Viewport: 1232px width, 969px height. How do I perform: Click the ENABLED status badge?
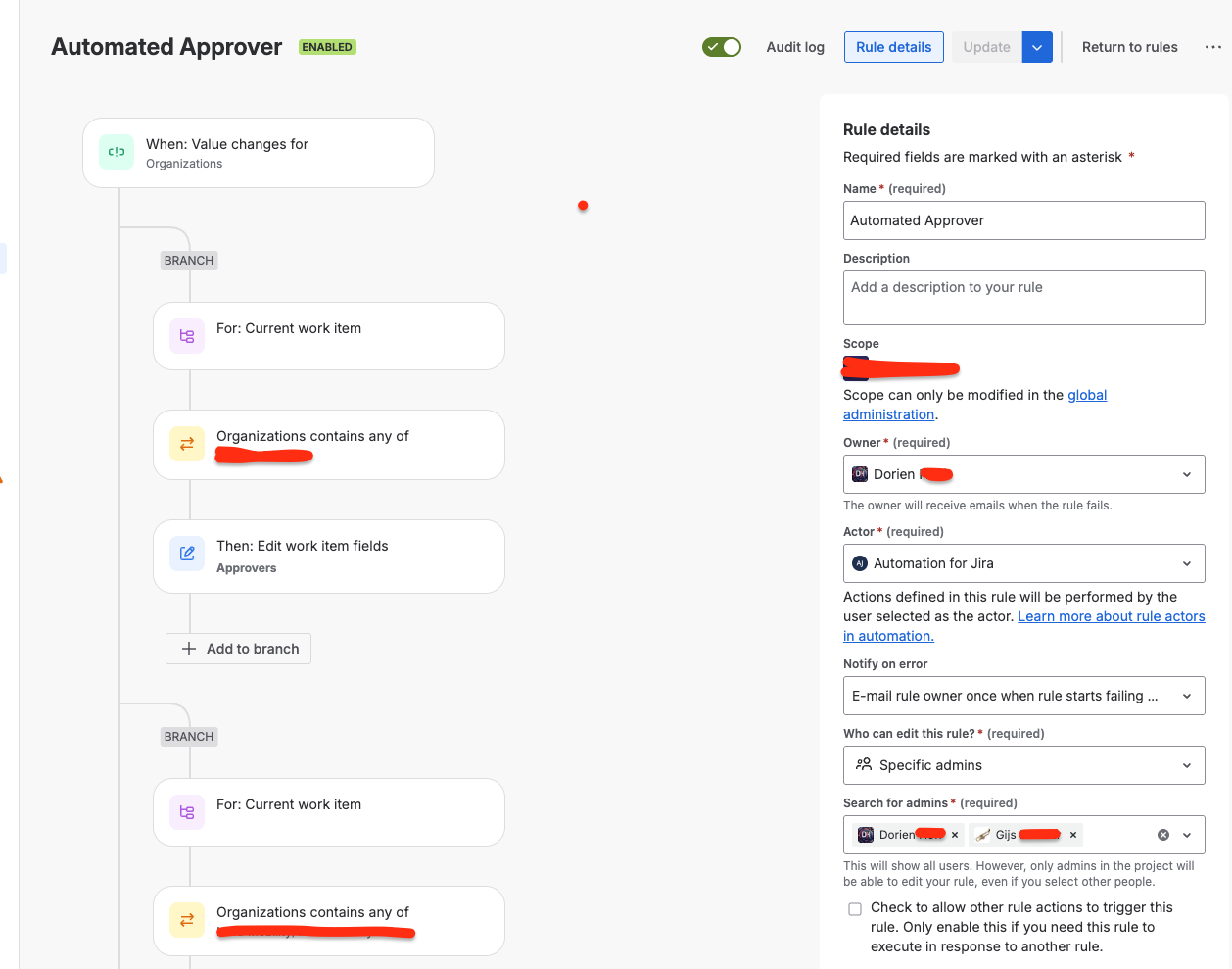point(327,47)
